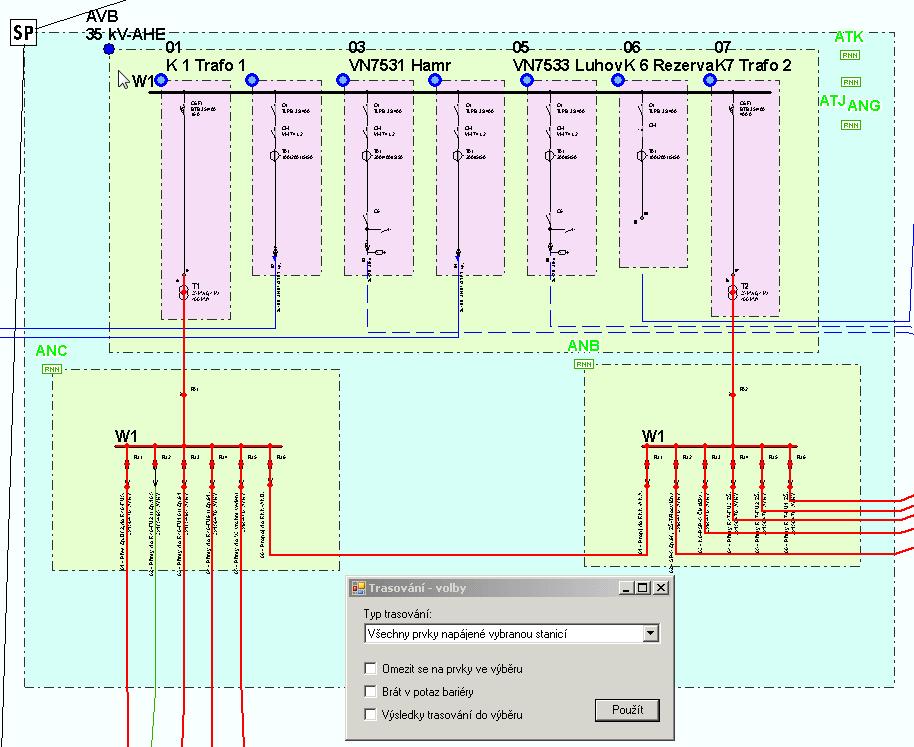
Task: Click the green ATJ label
Action: (832, 101)
